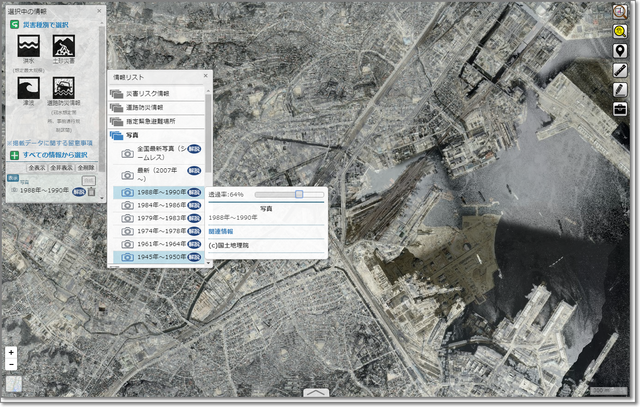
Task: Toggle the 1974年~1978年 photo layer
Action: click(x=161, y=231)
